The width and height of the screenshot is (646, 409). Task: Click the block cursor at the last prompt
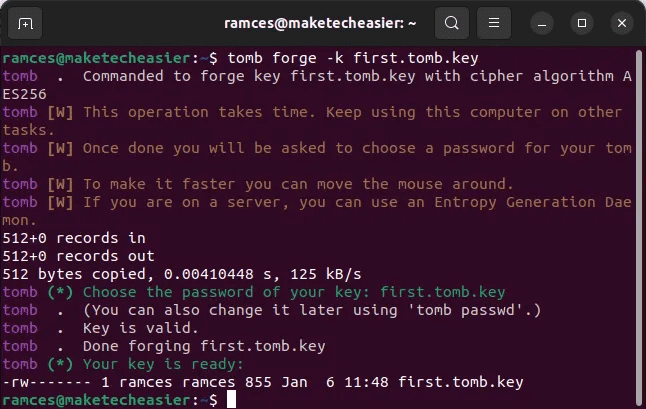coord(232,400)
